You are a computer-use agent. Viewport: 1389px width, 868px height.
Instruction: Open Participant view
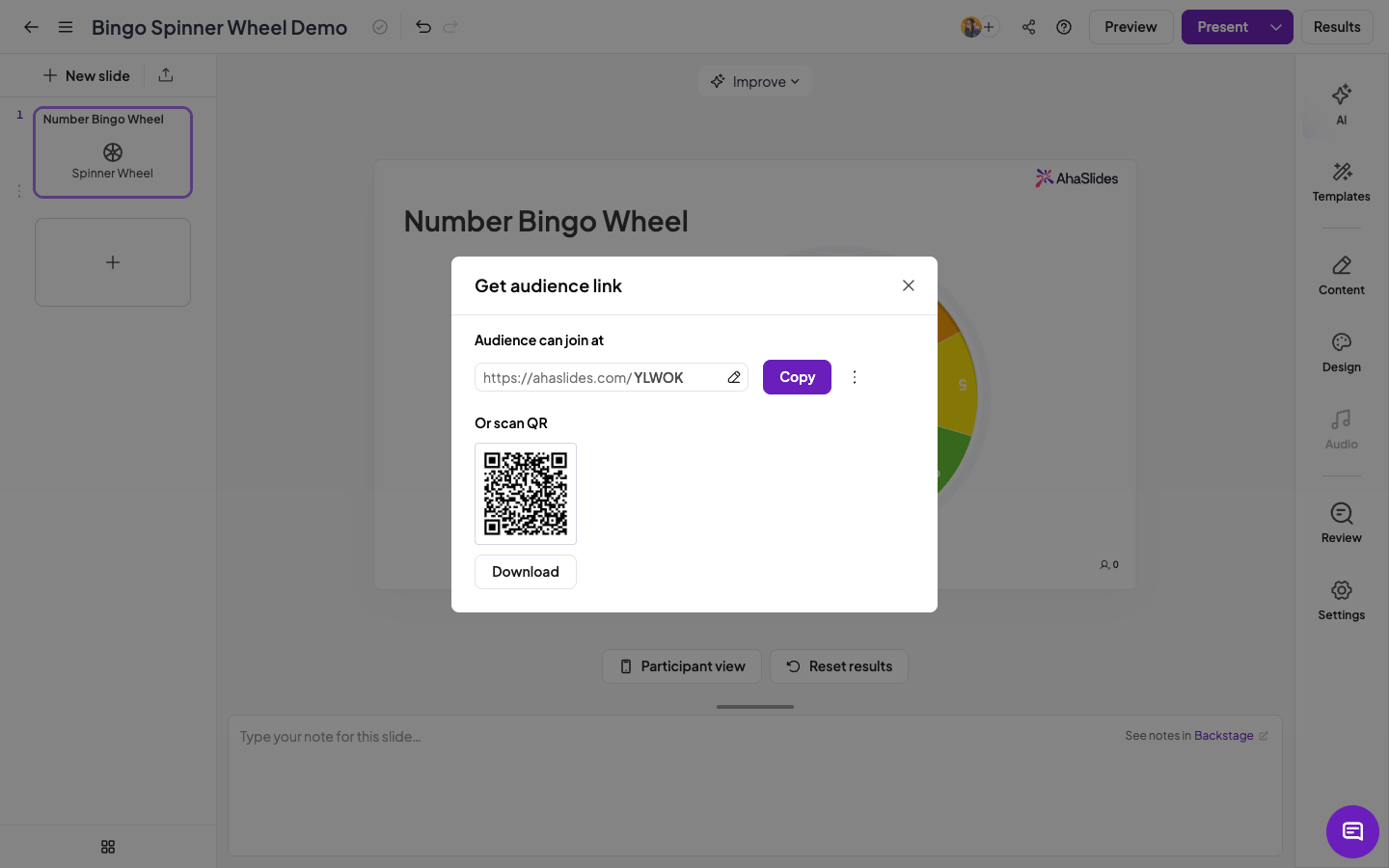tap(682, 666)
